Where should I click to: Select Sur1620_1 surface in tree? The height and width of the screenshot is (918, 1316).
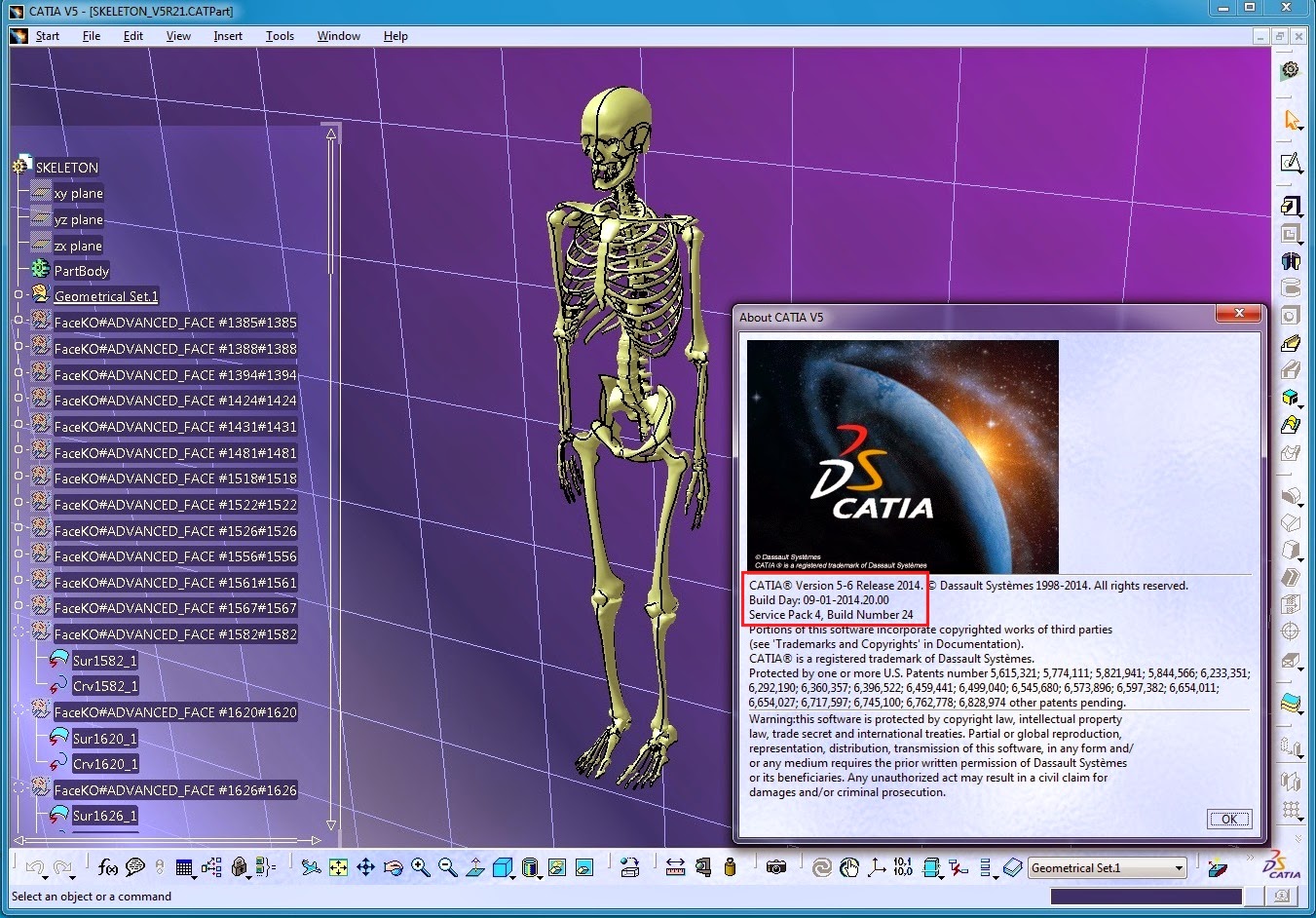[104, 738]
